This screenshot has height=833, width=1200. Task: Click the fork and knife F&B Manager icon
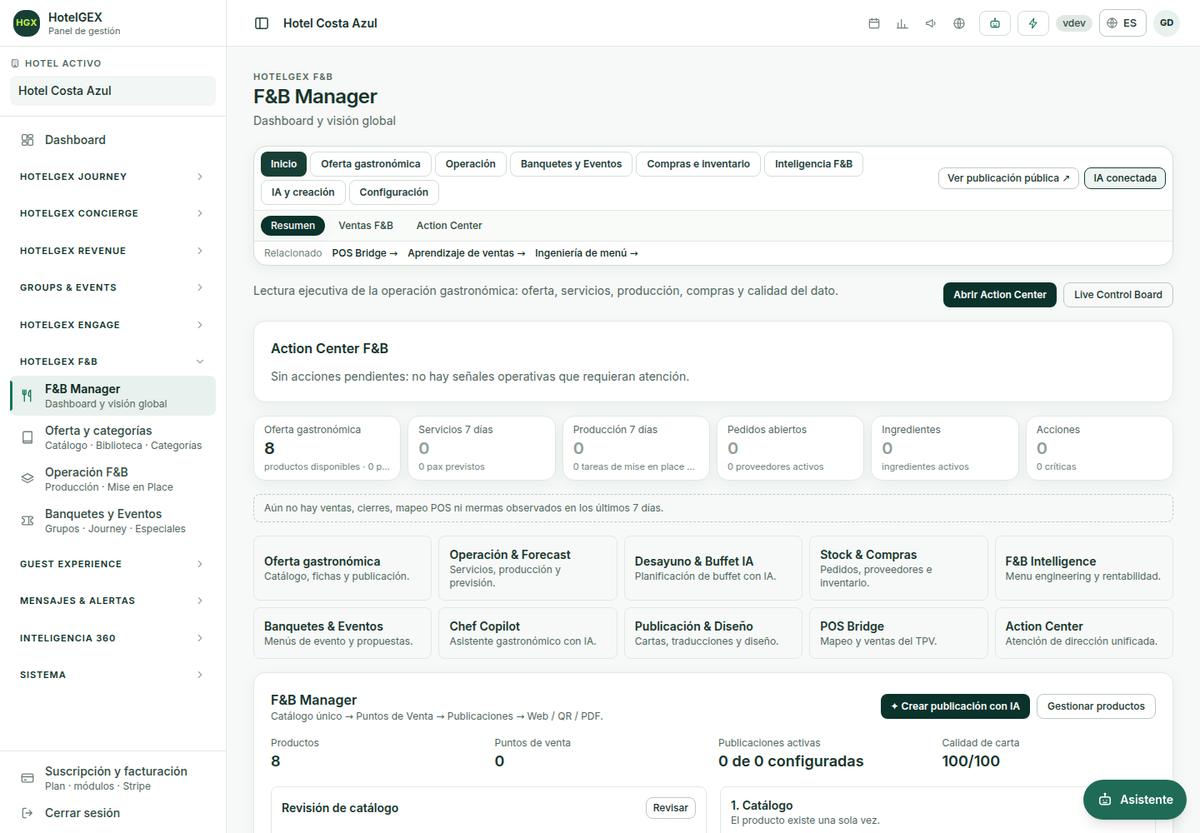28,395
